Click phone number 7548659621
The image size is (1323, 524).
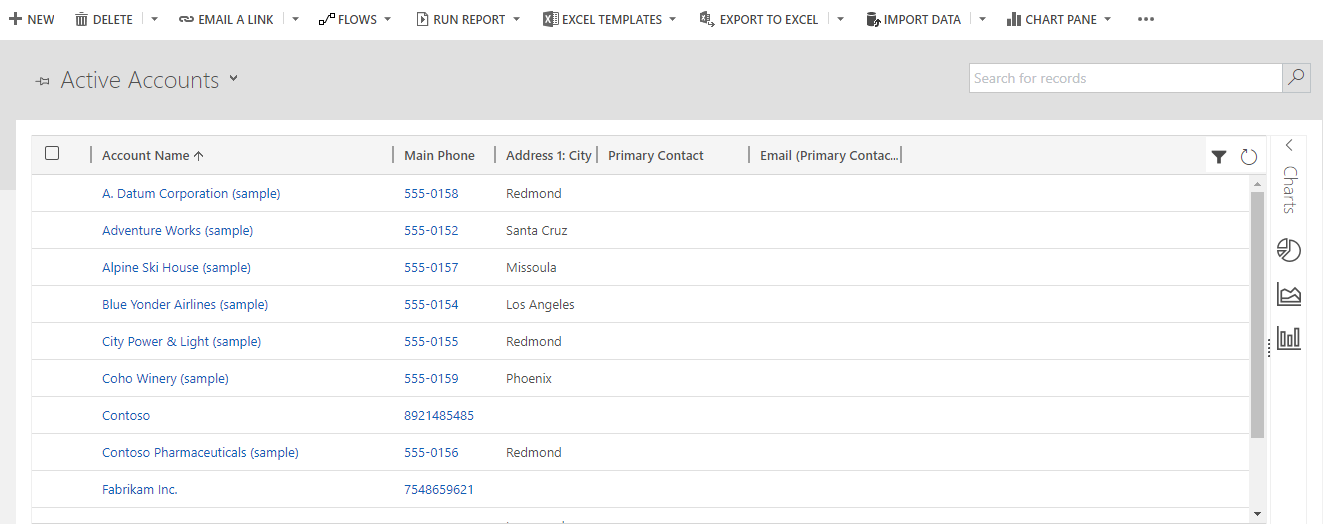439,490
